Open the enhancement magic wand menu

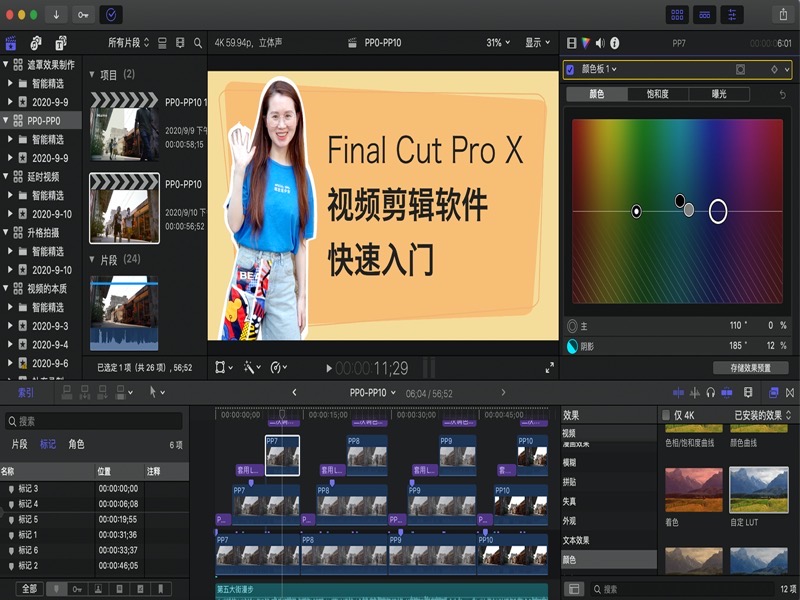pos(252,367)
